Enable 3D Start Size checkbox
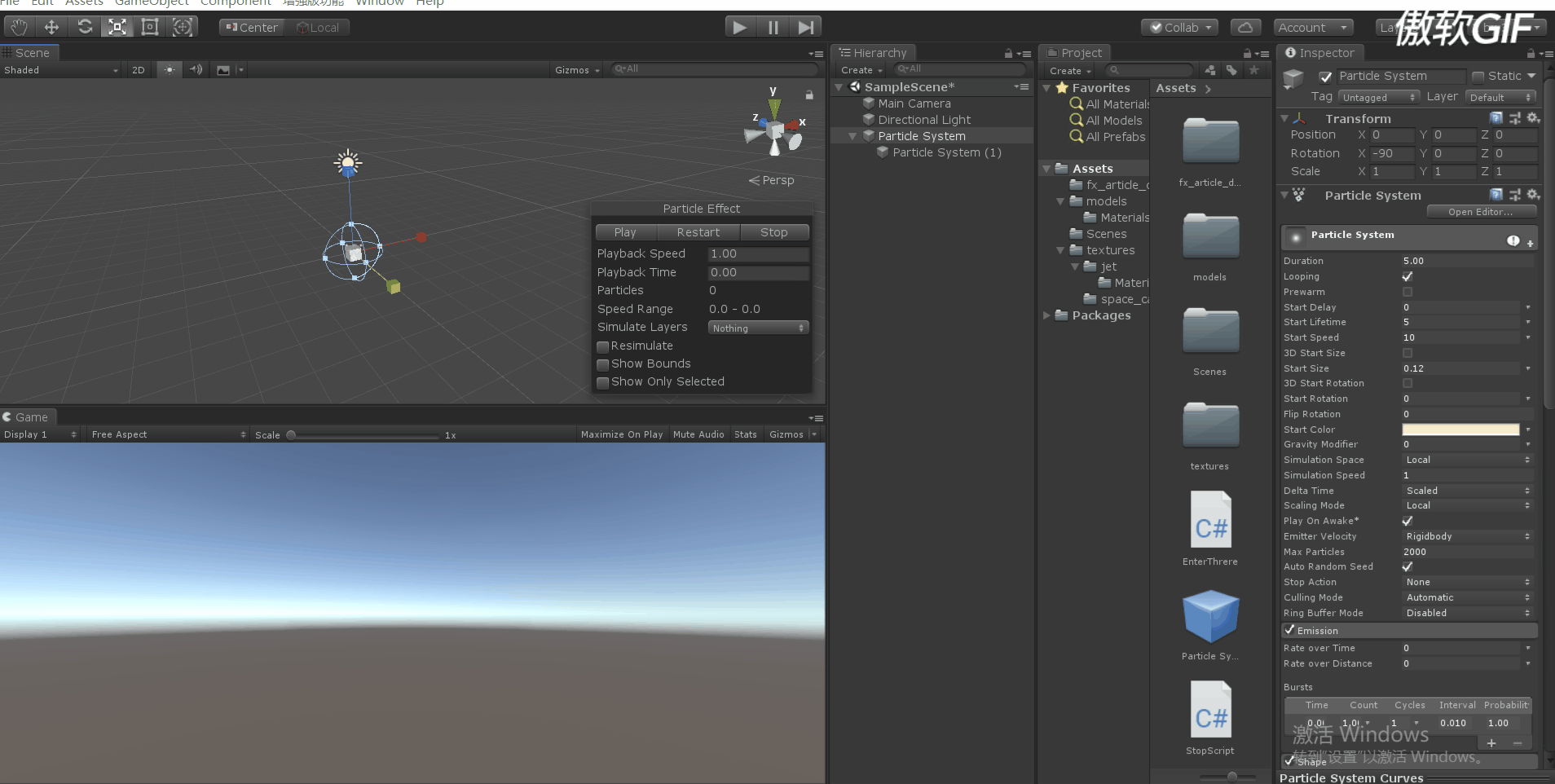1555x784 pixels. click(x=1407, y=353)
